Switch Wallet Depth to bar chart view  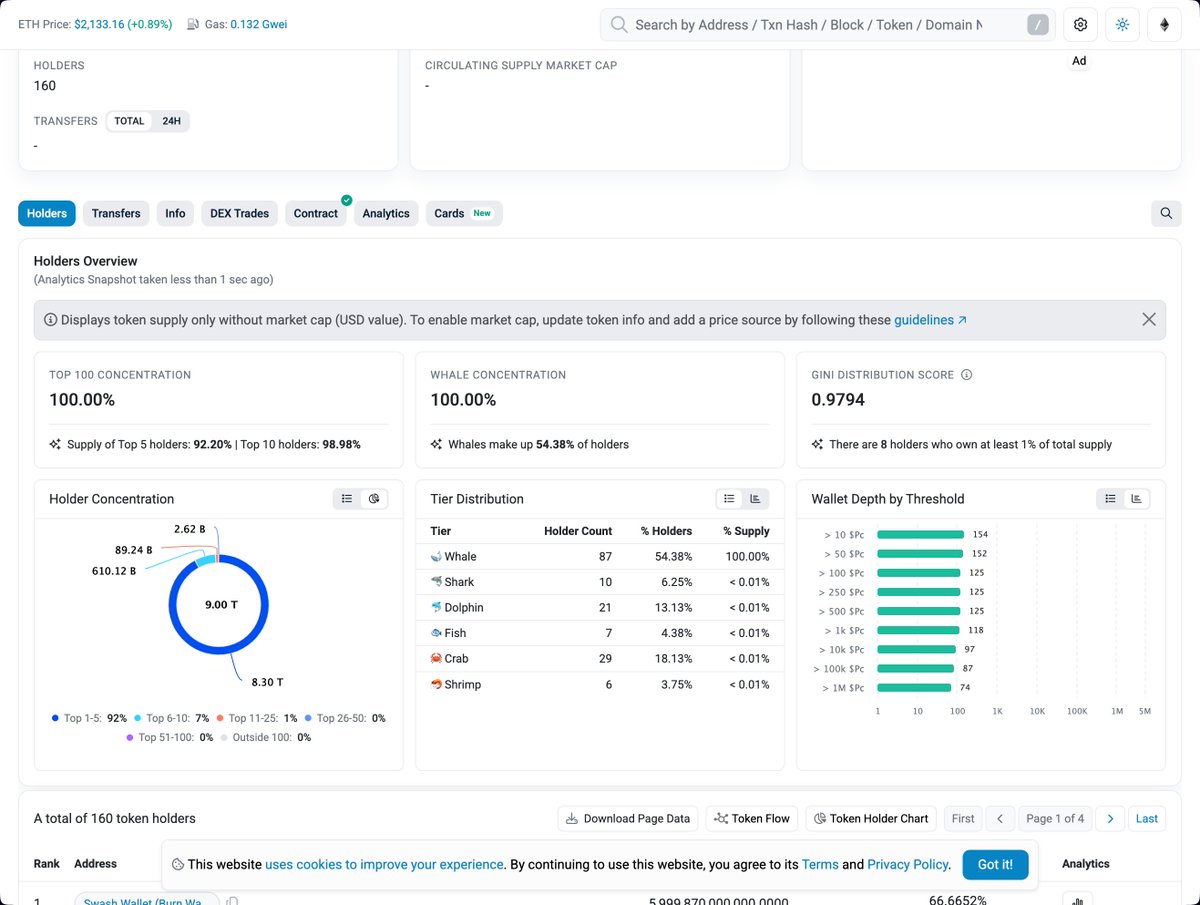(1137, 499)
